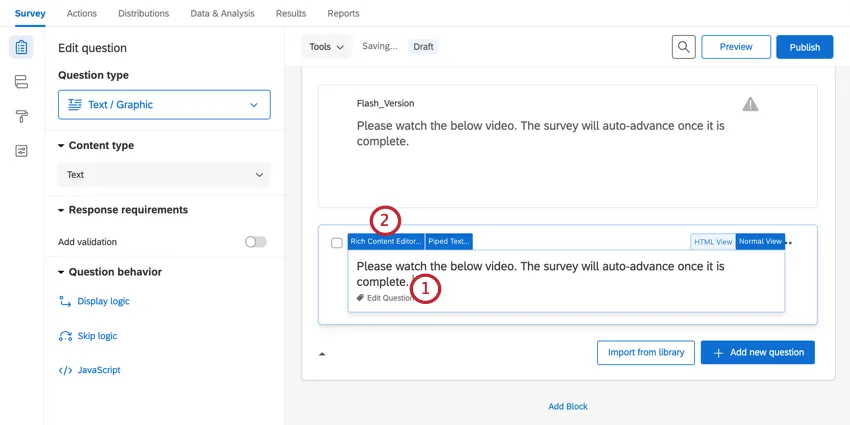This screenshot has height=425, width=850.
Task: Switch to the Distributions tab
Action: [143, 13]
